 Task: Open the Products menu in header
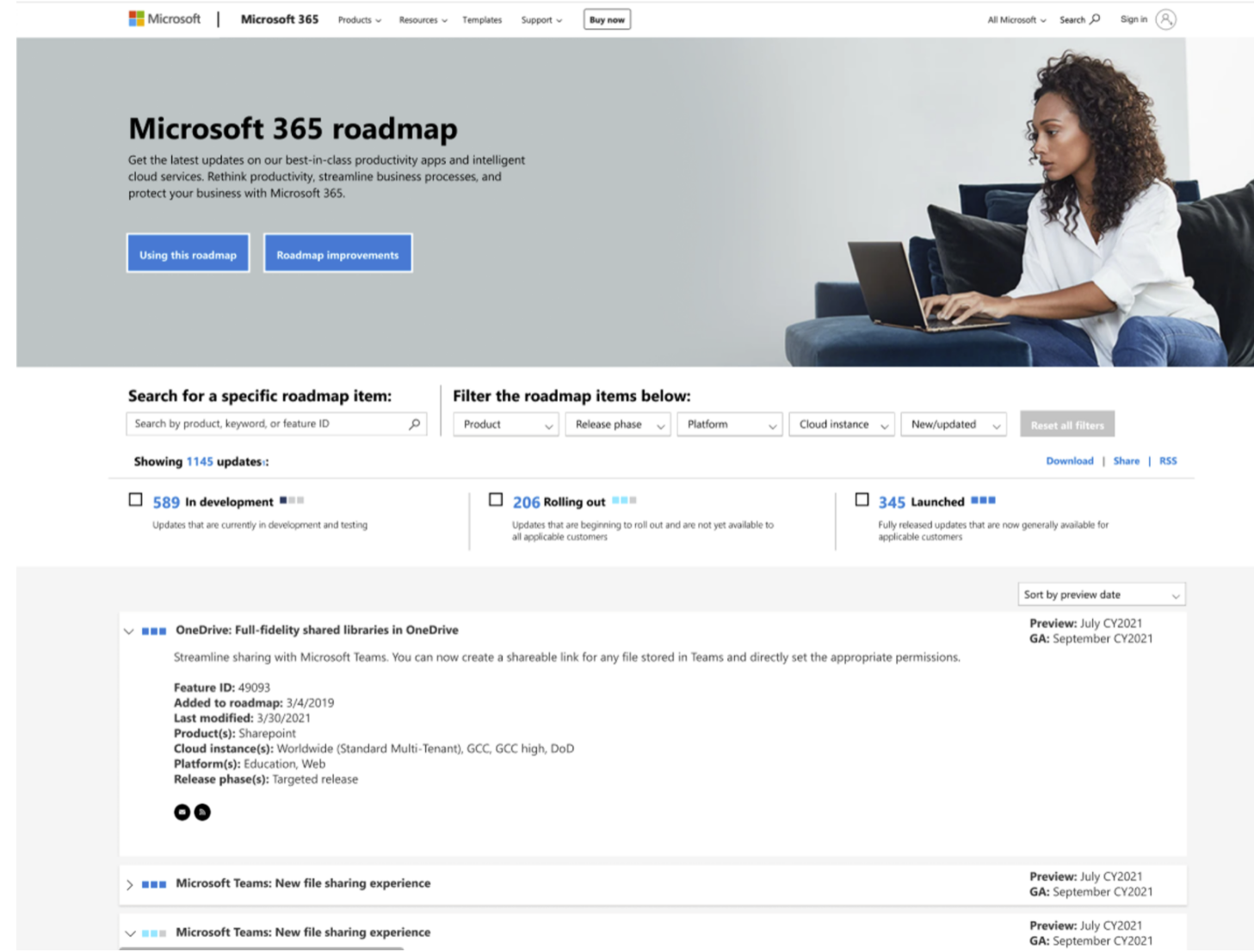tap(360, 20)
